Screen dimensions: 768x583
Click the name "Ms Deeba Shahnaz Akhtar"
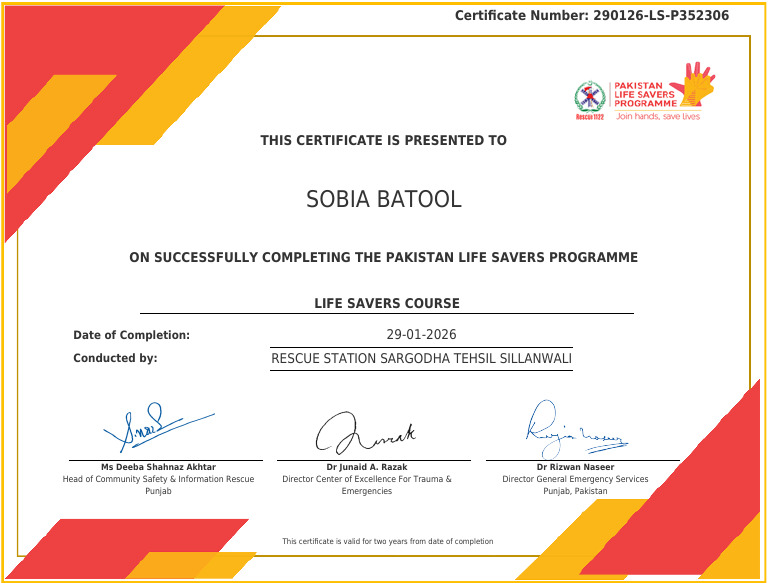click(x=158, y=467)
